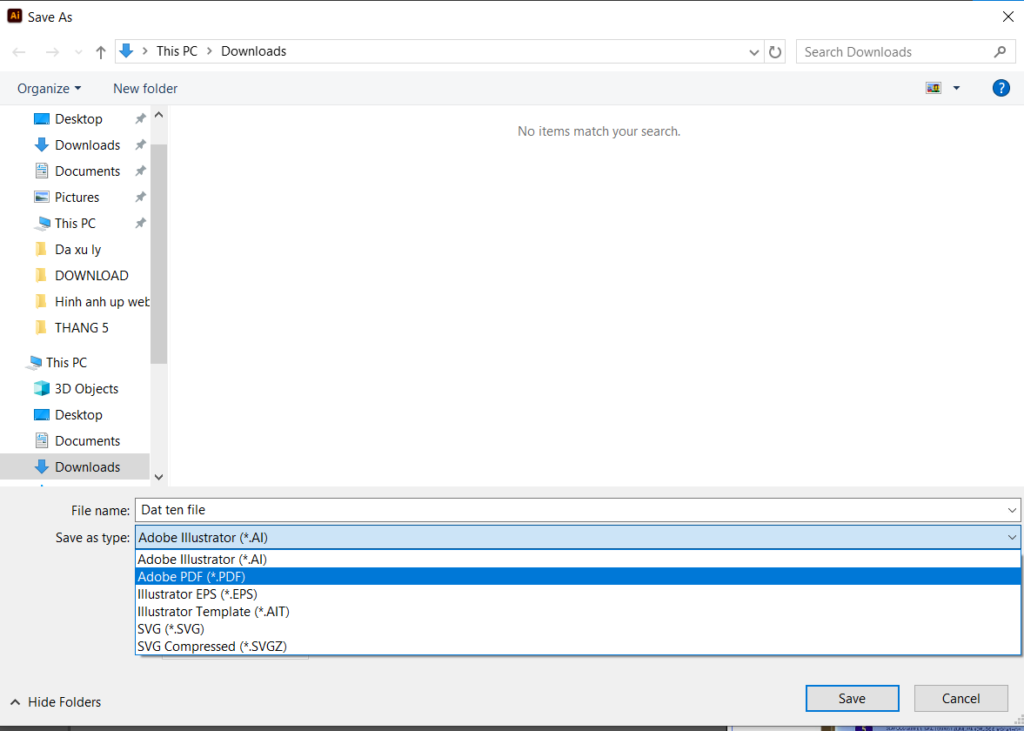Expand address bar previous locations dropdown
Viewport: 1024px width, 731px height.
tap(754, 52)
